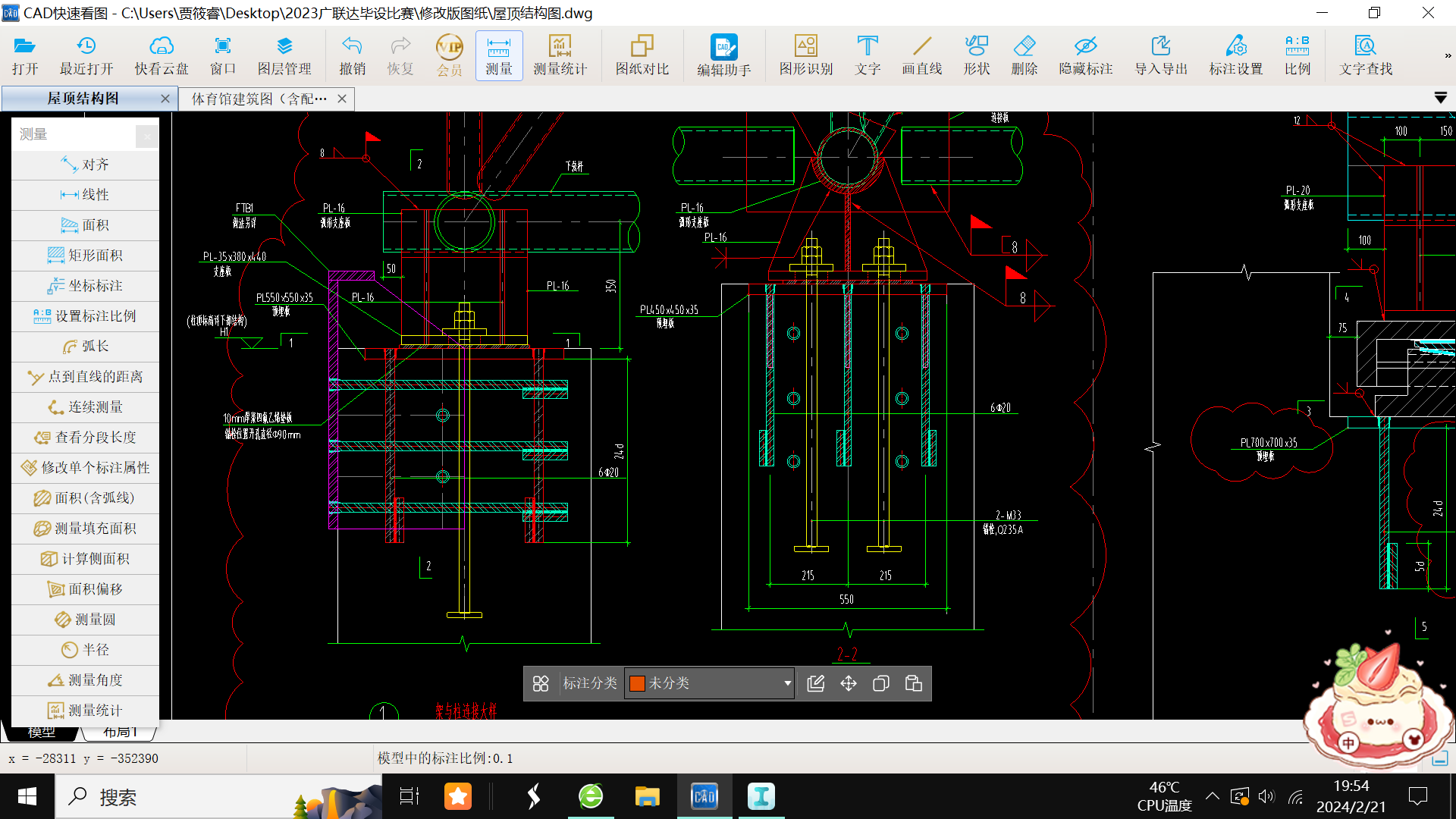The height and width of the screenshot is (819, 1456).
Task: Select the 画直线 line drawing tool
Action: [x=922, y=56]
